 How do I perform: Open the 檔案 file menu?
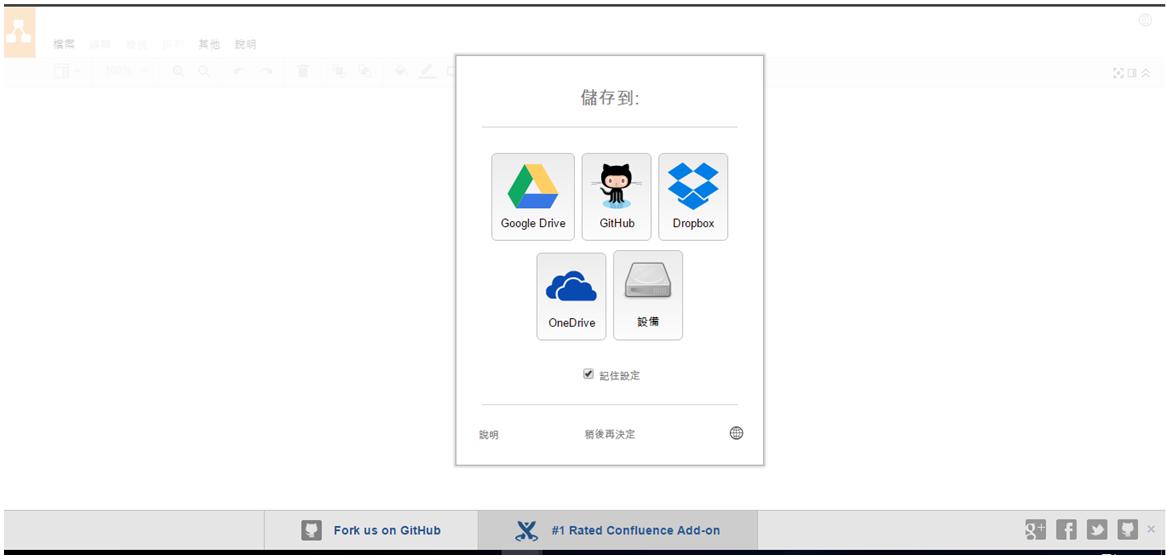pyautogui.click(x=64, y=45)
